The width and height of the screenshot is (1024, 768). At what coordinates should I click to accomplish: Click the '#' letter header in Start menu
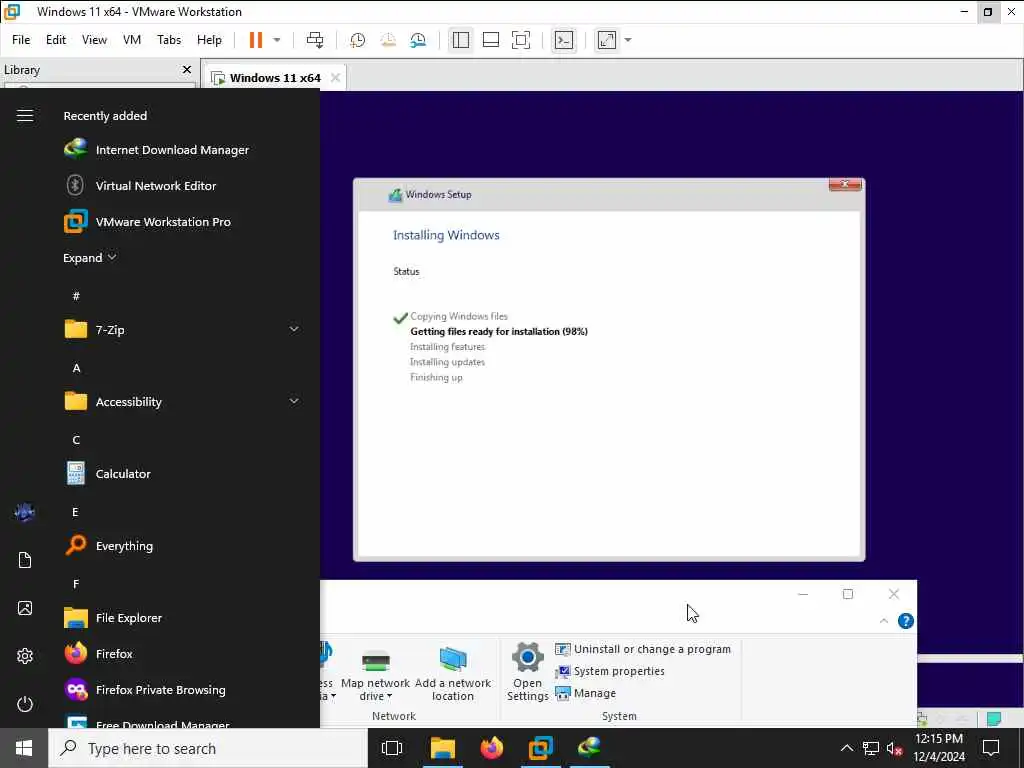76,296
